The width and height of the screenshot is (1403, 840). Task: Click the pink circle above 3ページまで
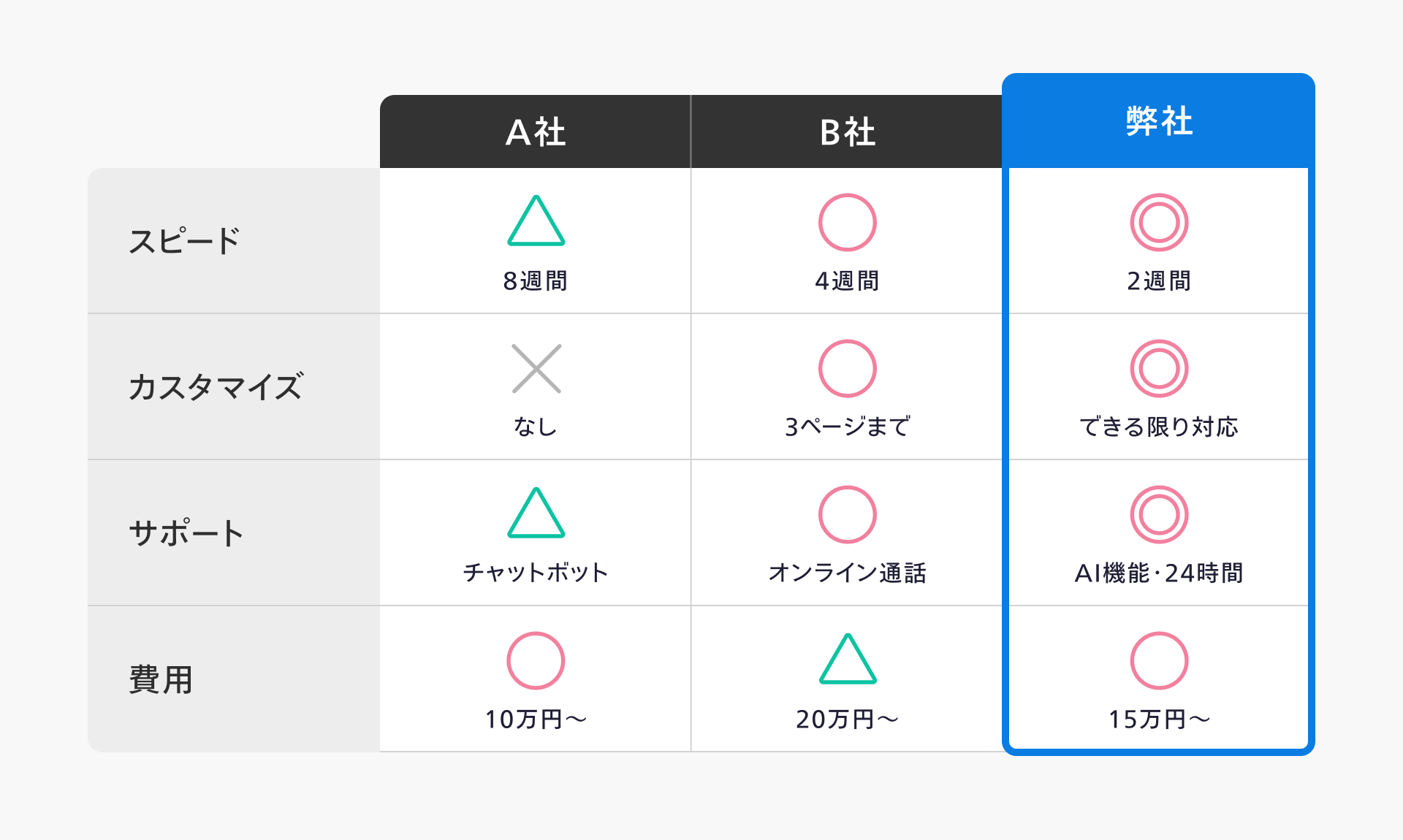[847, 369]
